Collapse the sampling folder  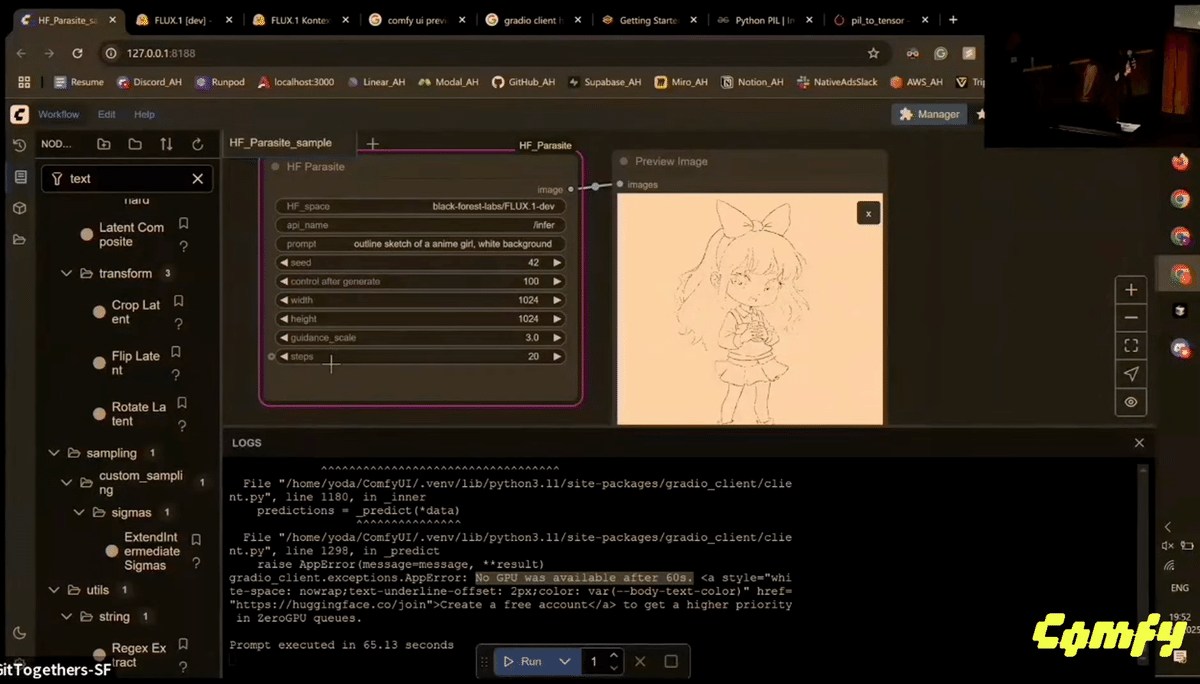point(53,453)
